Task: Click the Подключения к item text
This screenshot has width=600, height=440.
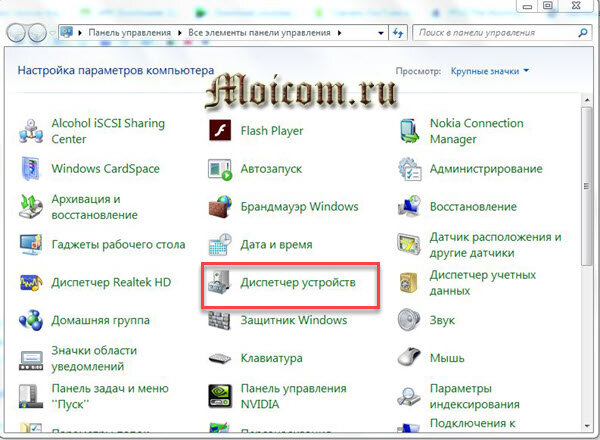Action: 473,423
